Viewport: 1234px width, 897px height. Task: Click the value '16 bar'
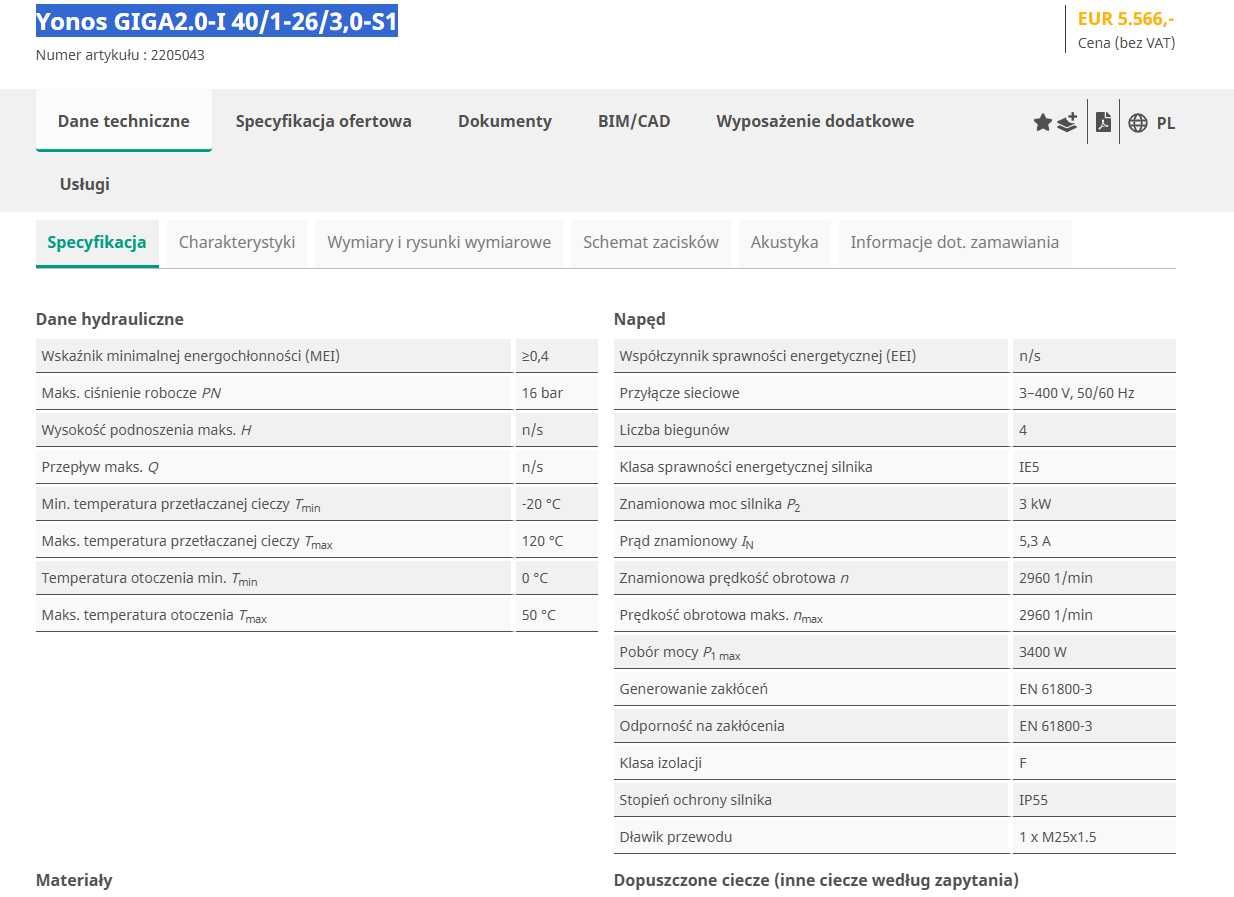[x=542, y=393]
